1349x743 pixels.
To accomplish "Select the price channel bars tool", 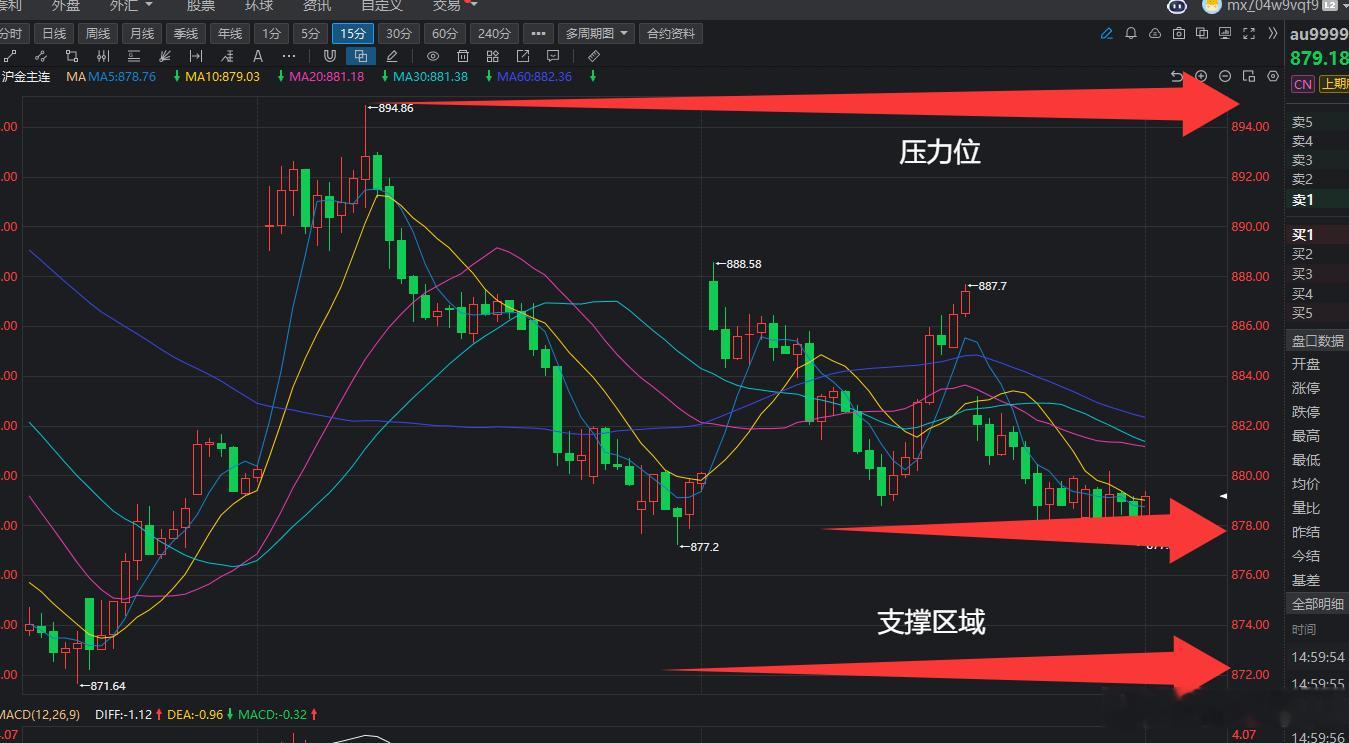I will (103, 56).
